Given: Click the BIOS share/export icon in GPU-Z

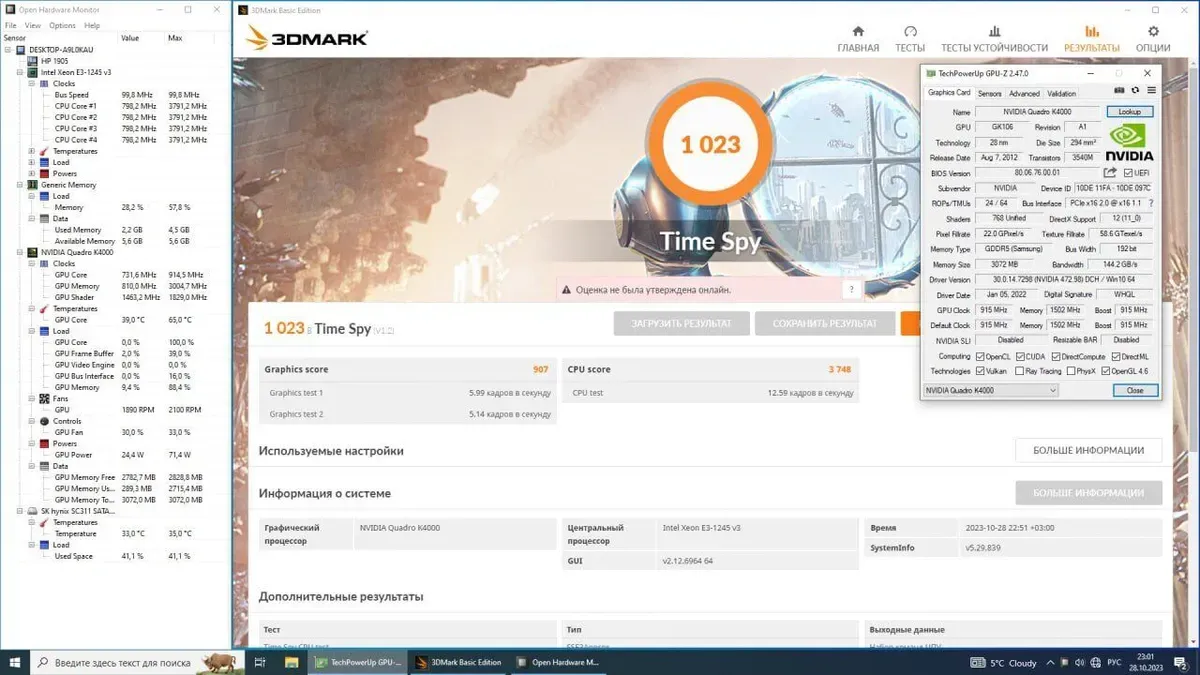Looking at the screenshot, I should coord(1110,173).
